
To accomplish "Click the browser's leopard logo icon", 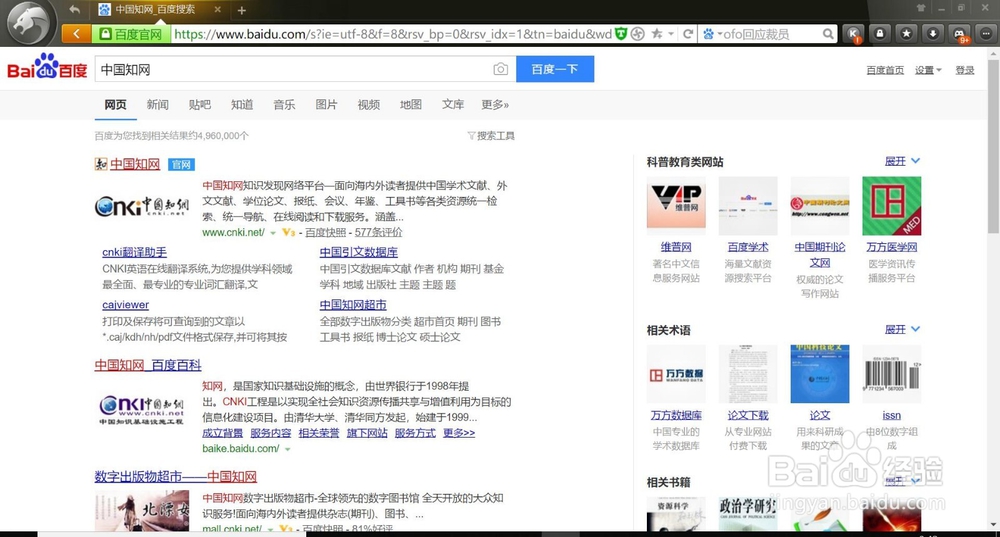I will [29, 23].
